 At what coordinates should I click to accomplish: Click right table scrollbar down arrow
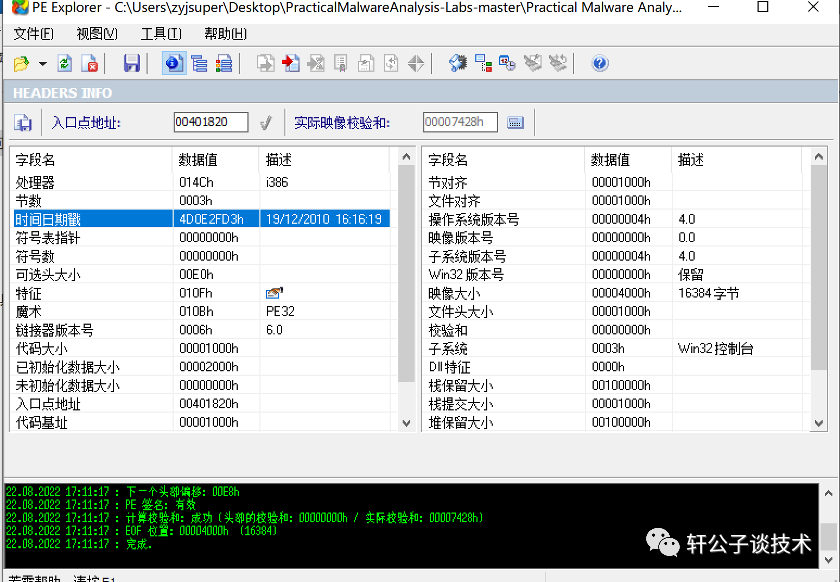[x=819, y=423]
